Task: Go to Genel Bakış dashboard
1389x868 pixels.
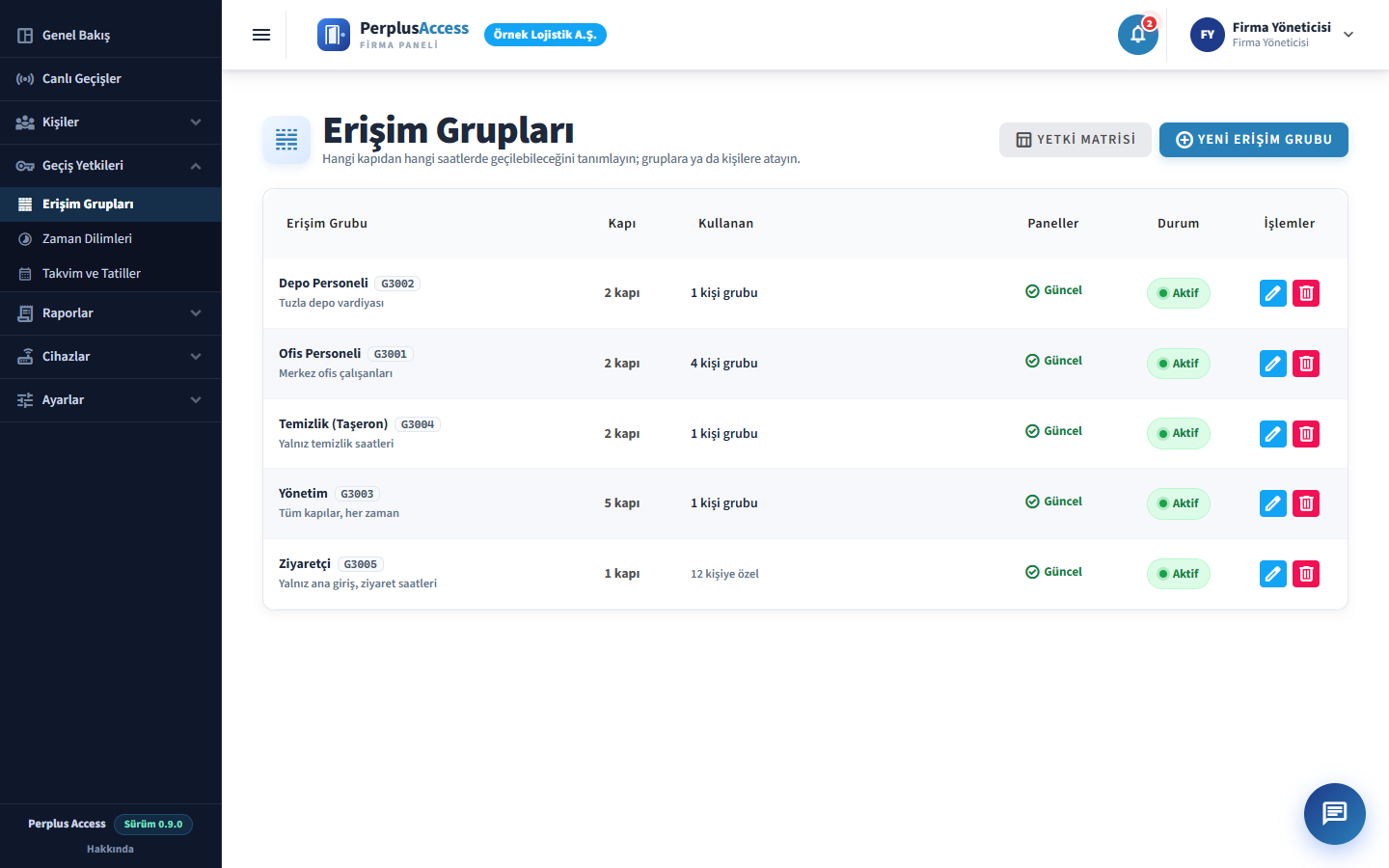Action: [111, 36]
